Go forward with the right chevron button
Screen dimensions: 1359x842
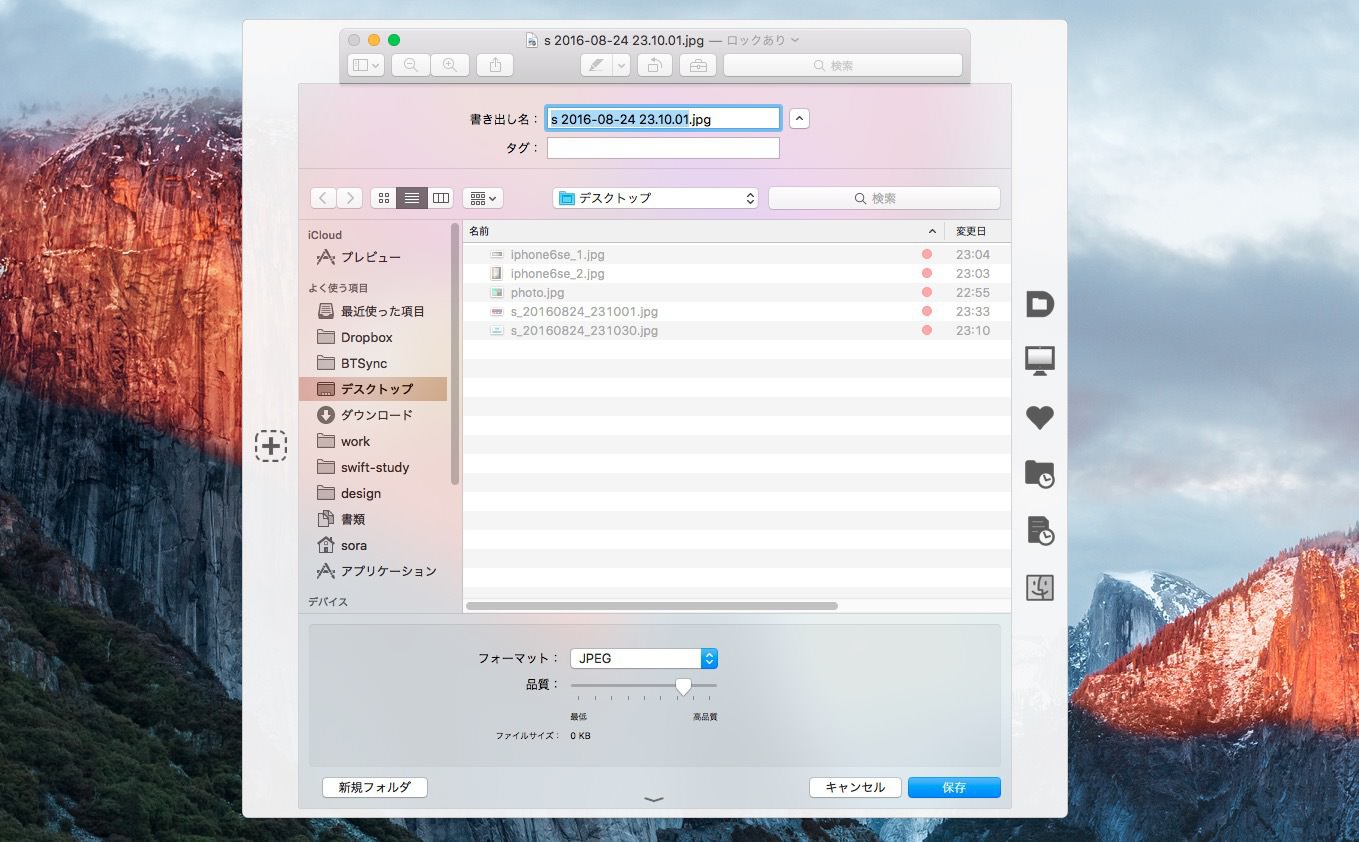349,198
